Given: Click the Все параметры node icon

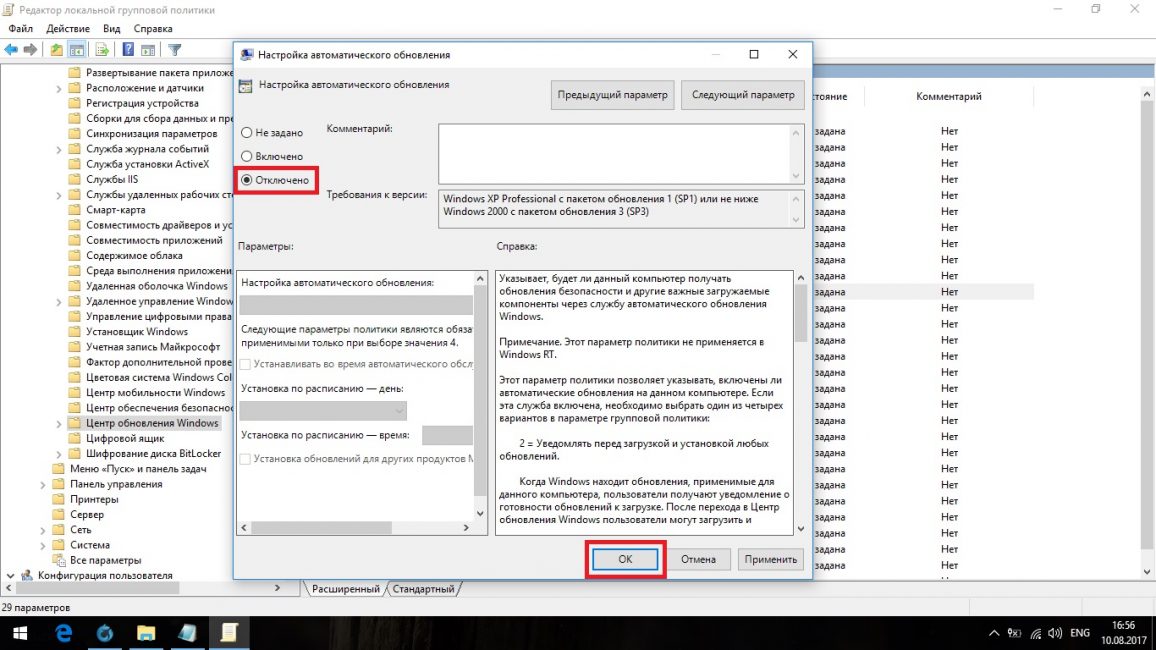Looking at the screenshot, I should click(x=59, y=560).
